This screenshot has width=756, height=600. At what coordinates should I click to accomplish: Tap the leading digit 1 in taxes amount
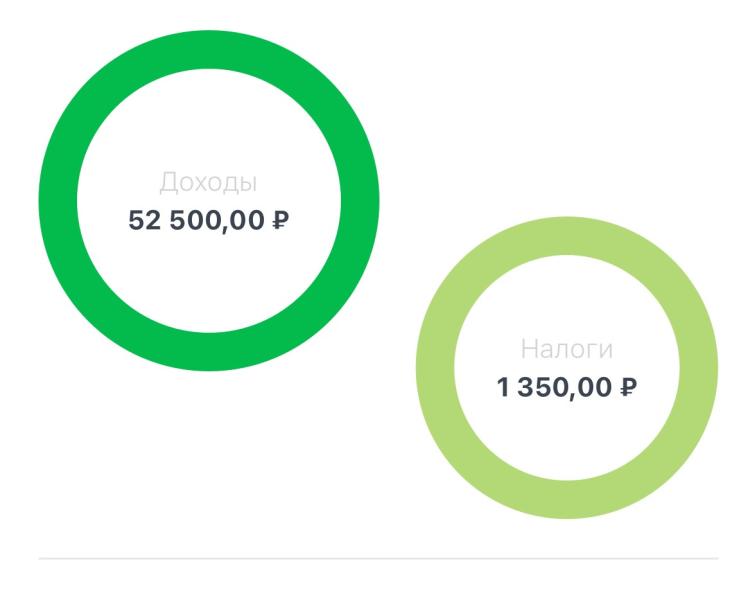[x=502, y=387]
